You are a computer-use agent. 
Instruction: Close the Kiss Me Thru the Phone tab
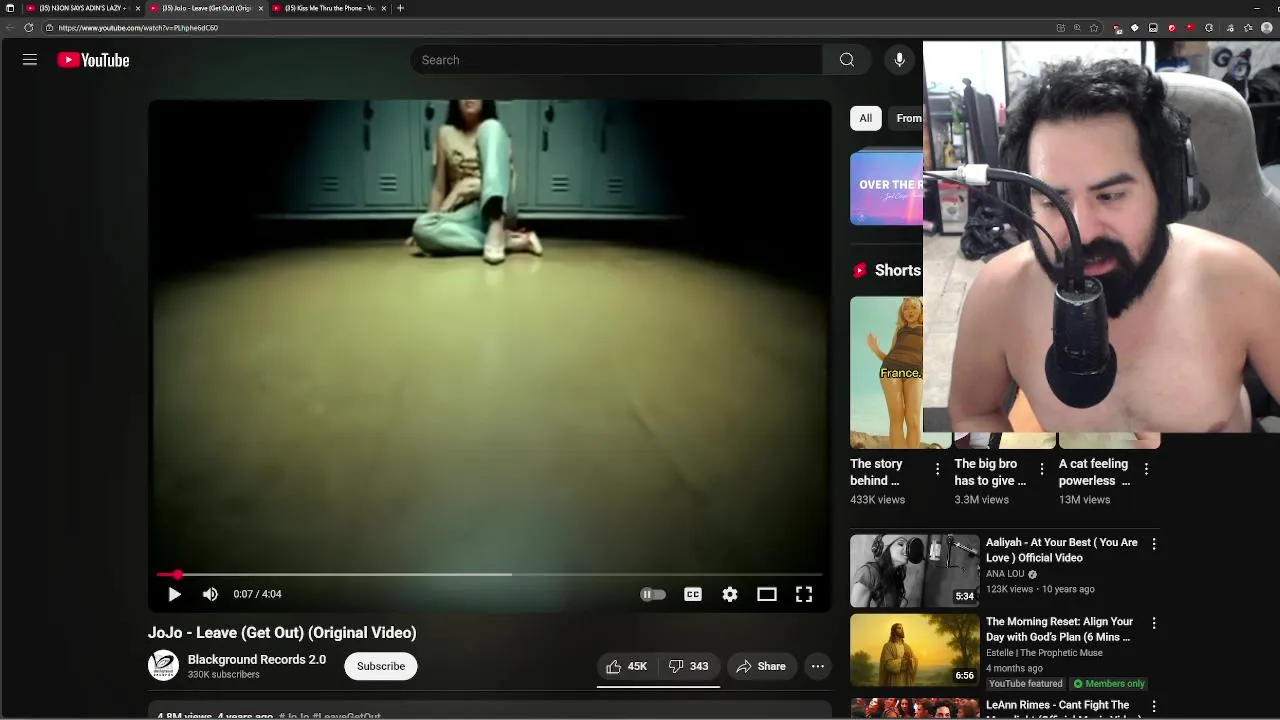(384, 8)
